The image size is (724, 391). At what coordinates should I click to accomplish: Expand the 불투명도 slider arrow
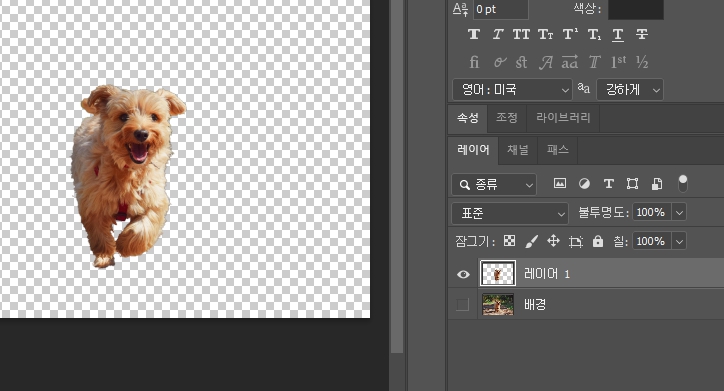[679, 213]
